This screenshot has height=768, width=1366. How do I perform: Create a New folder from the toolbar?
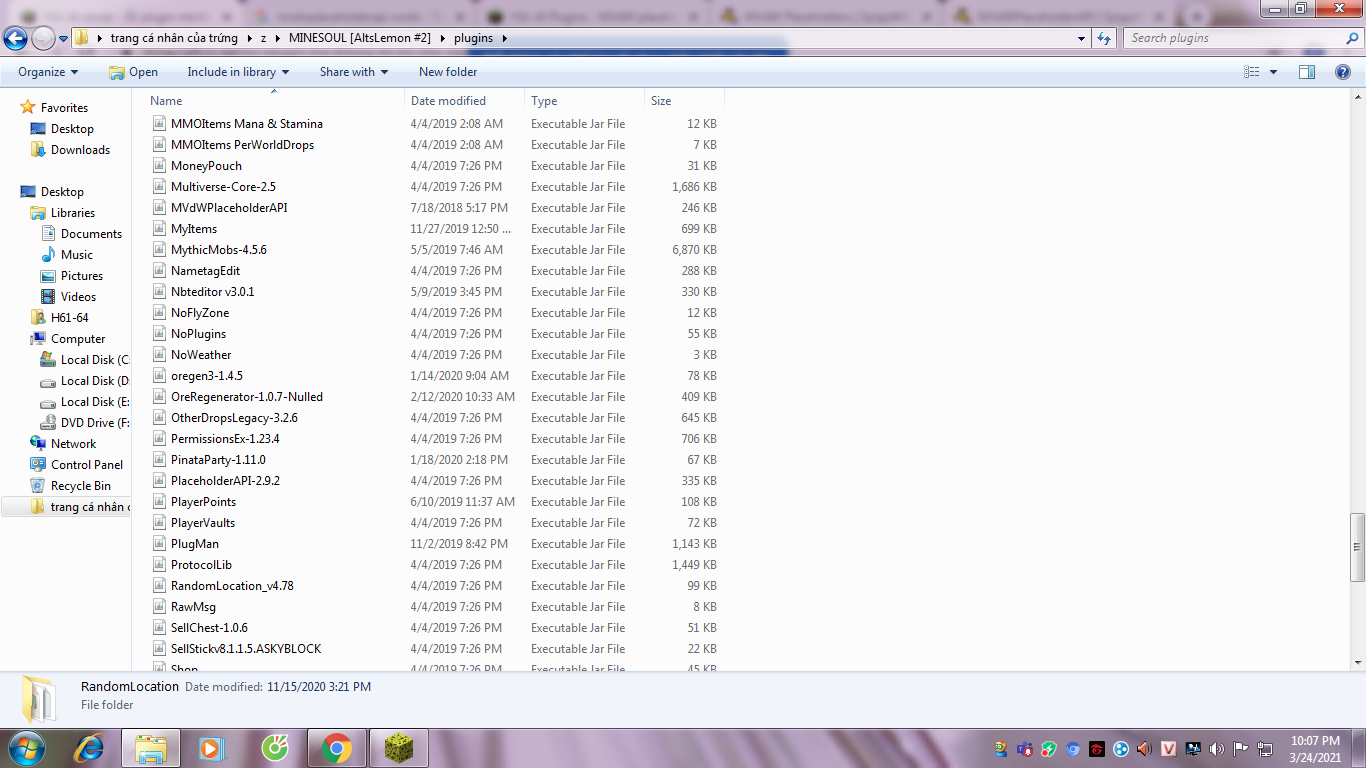[x=448, y=72]
